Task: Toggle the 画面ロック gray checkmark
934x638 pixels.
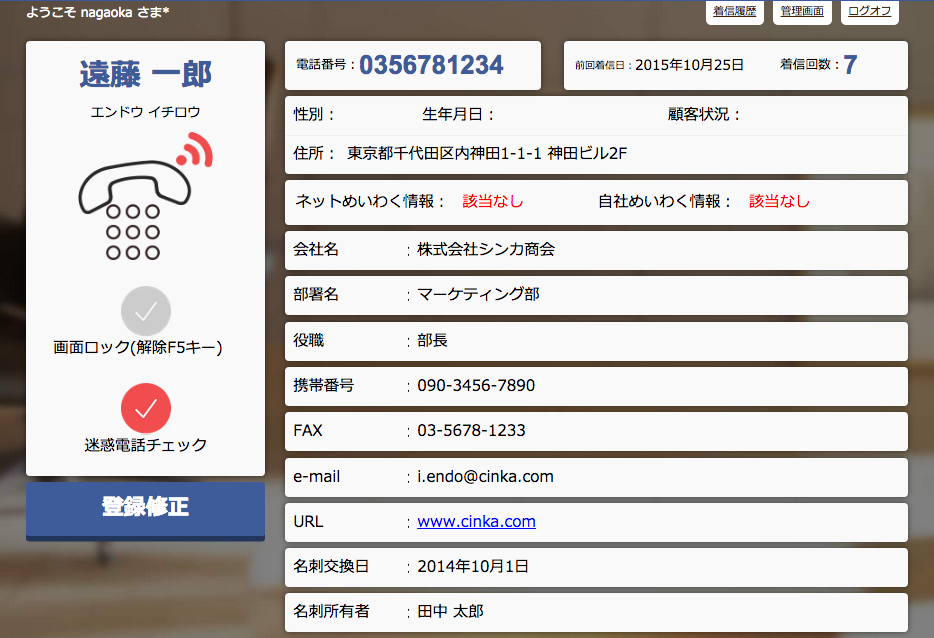Action: point(146,311)
